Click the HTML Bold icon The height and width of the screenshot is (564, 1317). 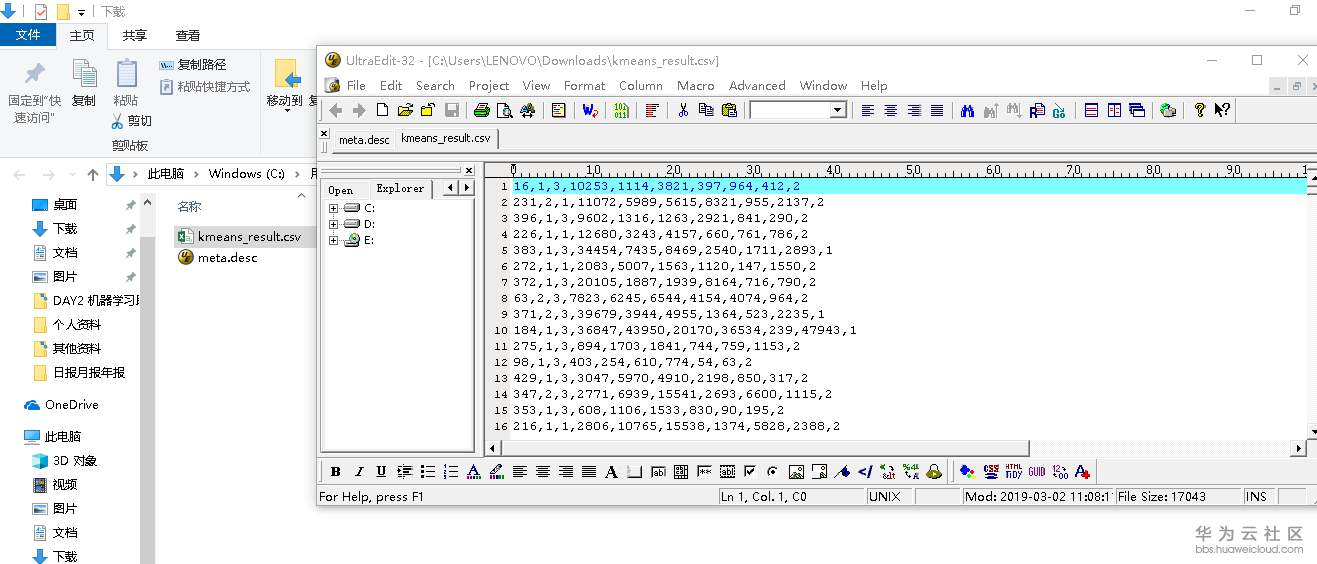335,472
